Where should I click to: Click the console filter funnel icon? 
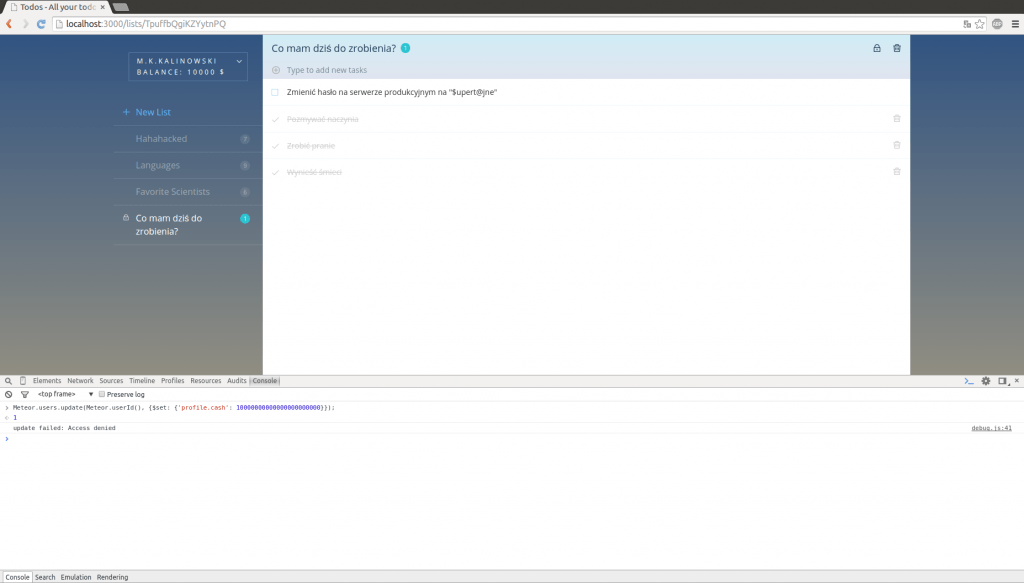24,394
